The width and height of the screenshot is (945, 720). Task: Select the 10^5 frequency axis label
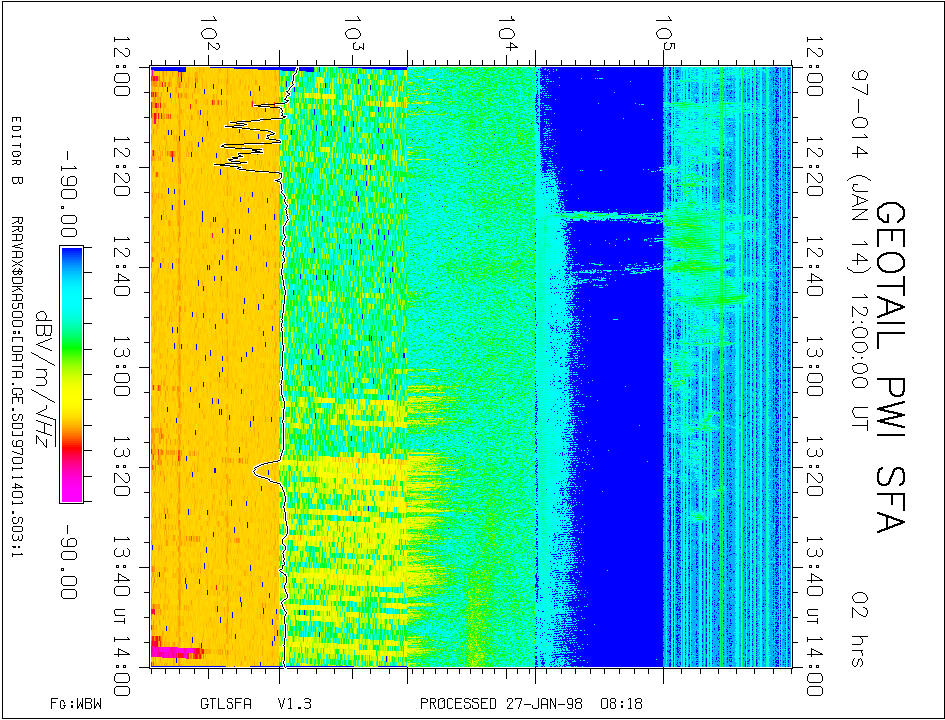(x=662, y=35)
